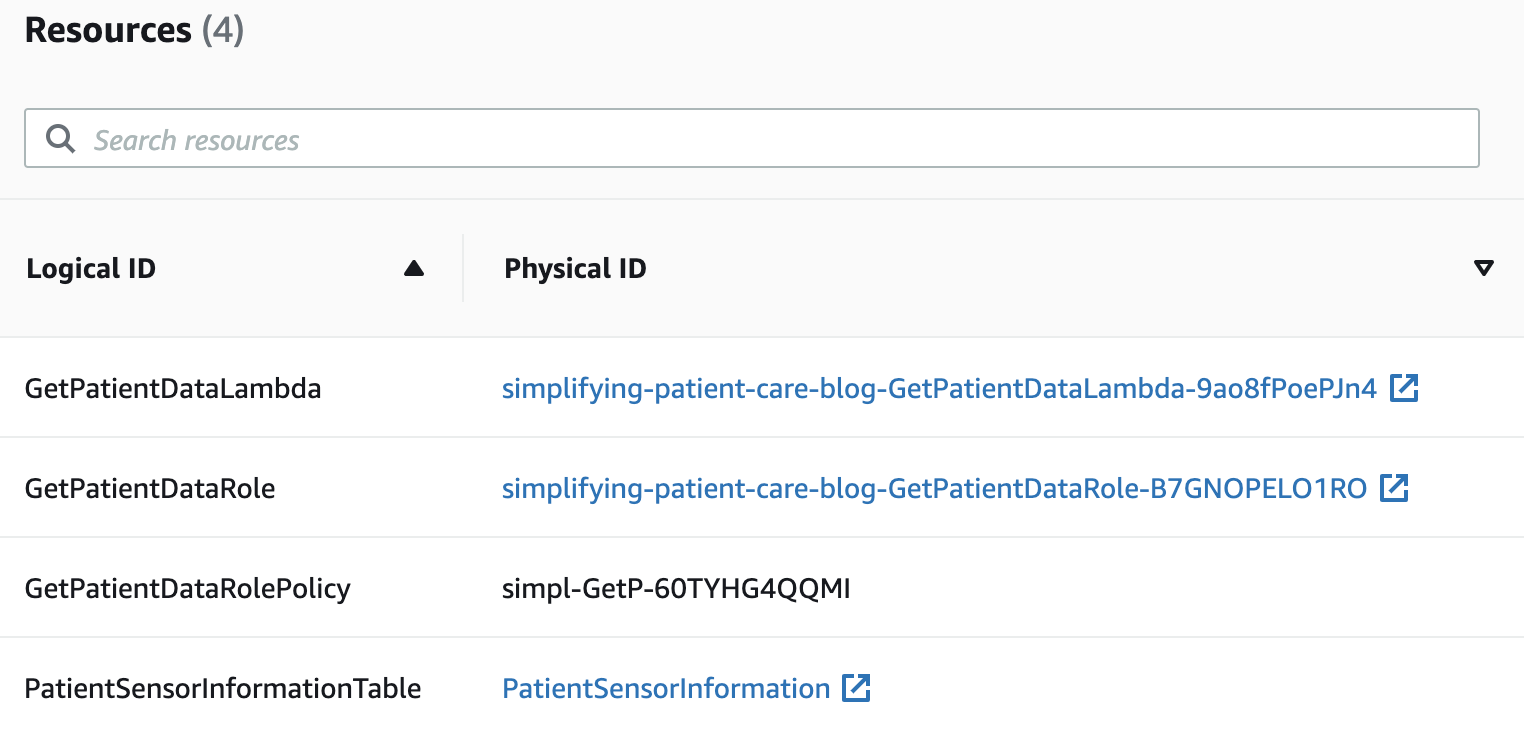The height and width of the screenshot is (734, 1524).
Task: Click the external link icon beside GetPatientDataRole-B7GNOPELO1RO
Action: [x=1394, y=488]
